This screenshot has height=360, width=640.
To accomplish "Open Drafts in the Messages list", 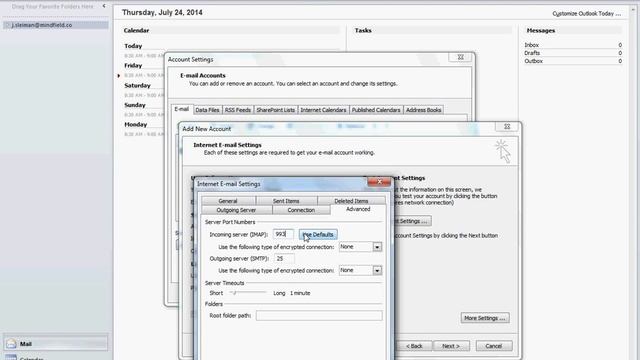I will pyautogui.click(x=532, y=53).
